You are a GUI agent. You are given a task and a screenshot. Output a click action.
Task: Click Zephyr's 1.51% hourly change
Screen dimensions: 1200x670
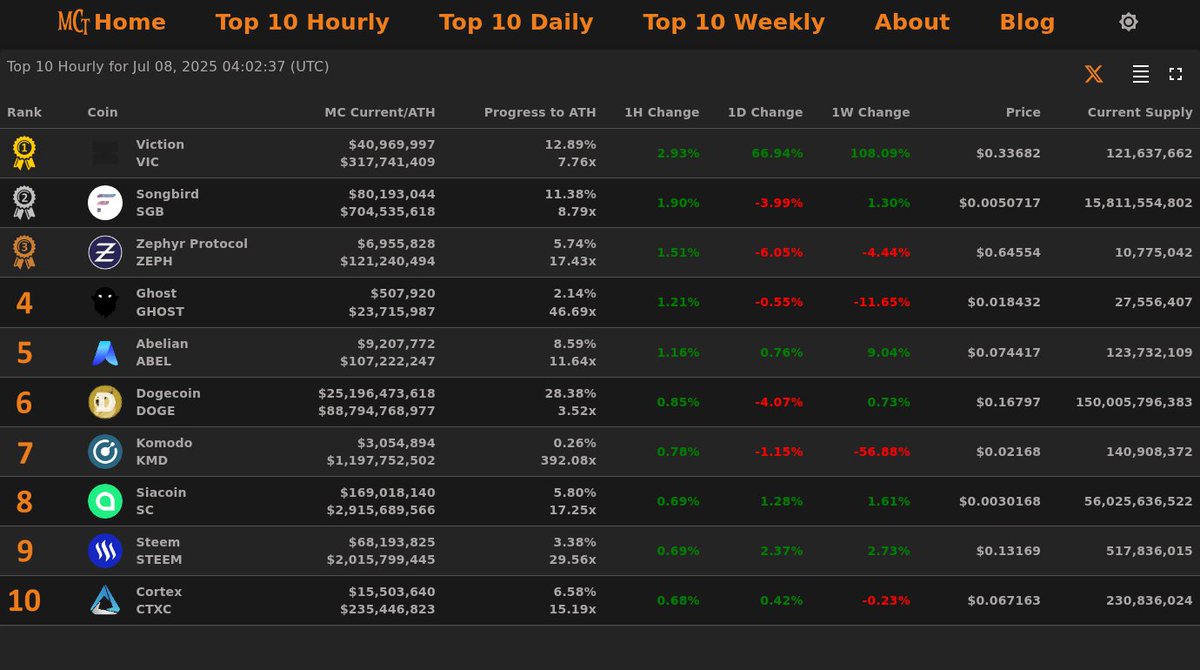[678, 252]
